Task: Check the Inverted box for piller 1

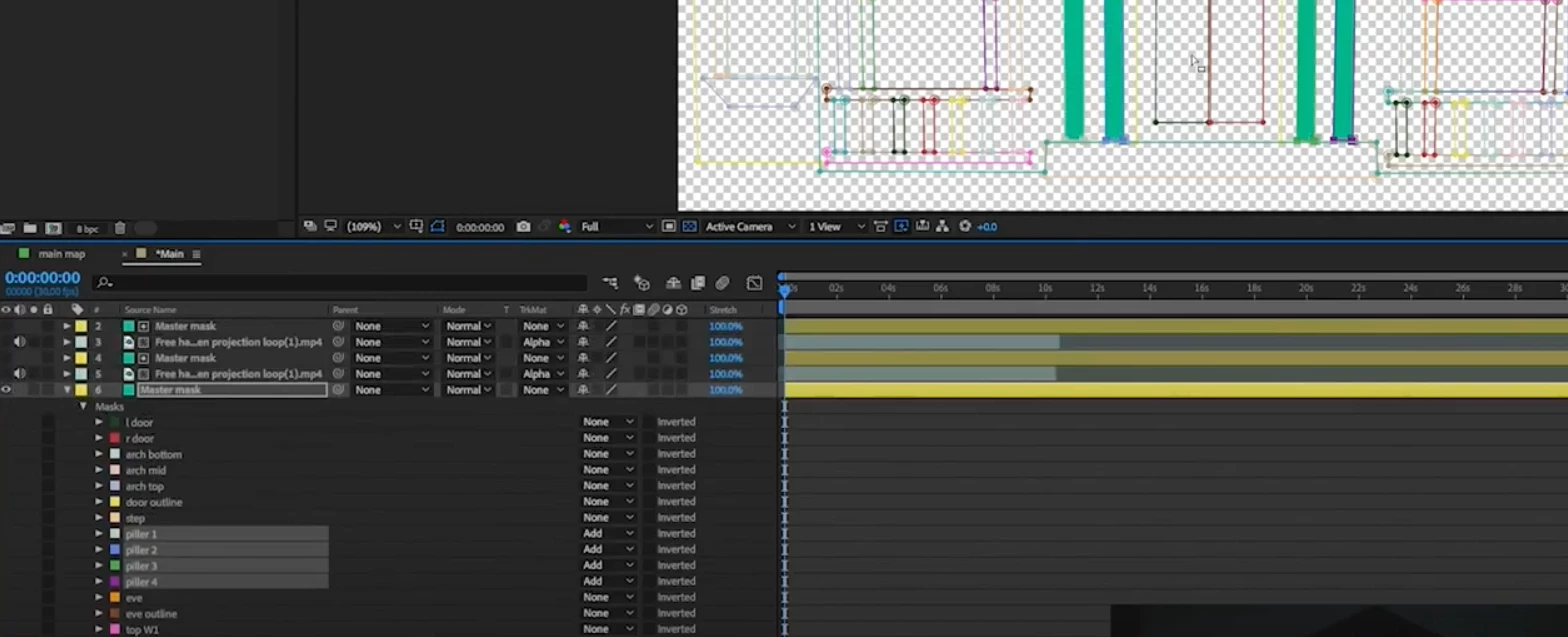Action: [648, 534]
